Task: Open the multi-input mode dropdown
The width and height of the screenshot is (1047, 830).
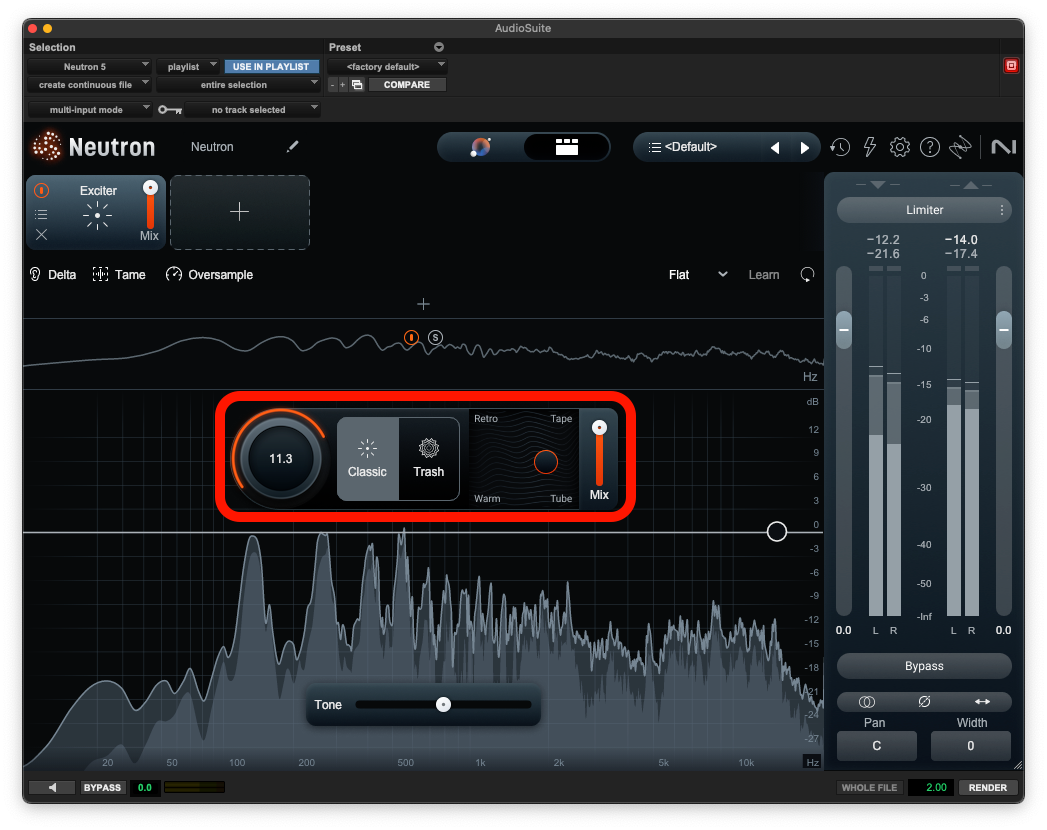Action: pos(89,110)
